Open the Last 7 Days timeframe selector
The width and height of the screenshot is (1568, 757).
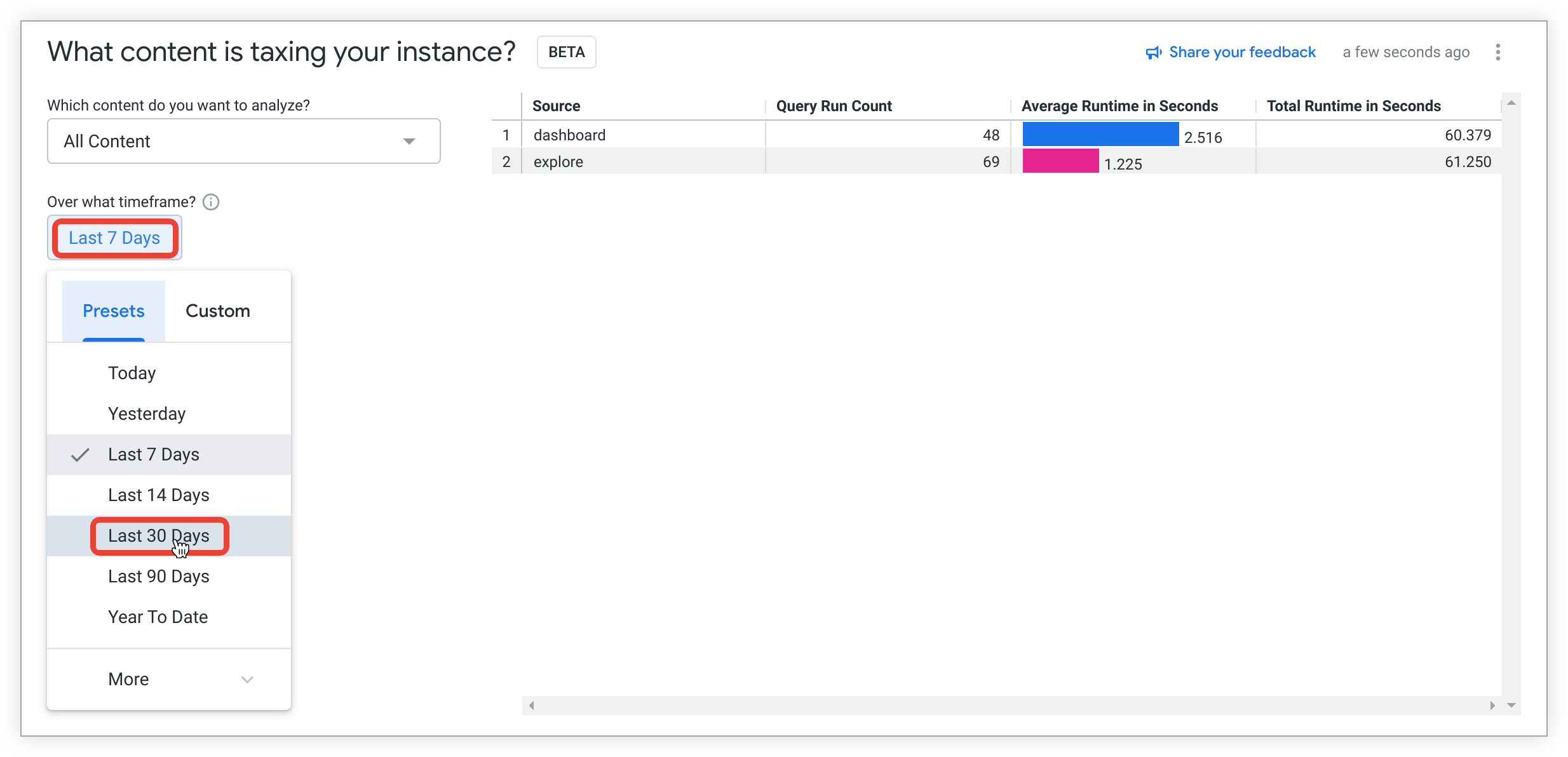coord(114,238)
